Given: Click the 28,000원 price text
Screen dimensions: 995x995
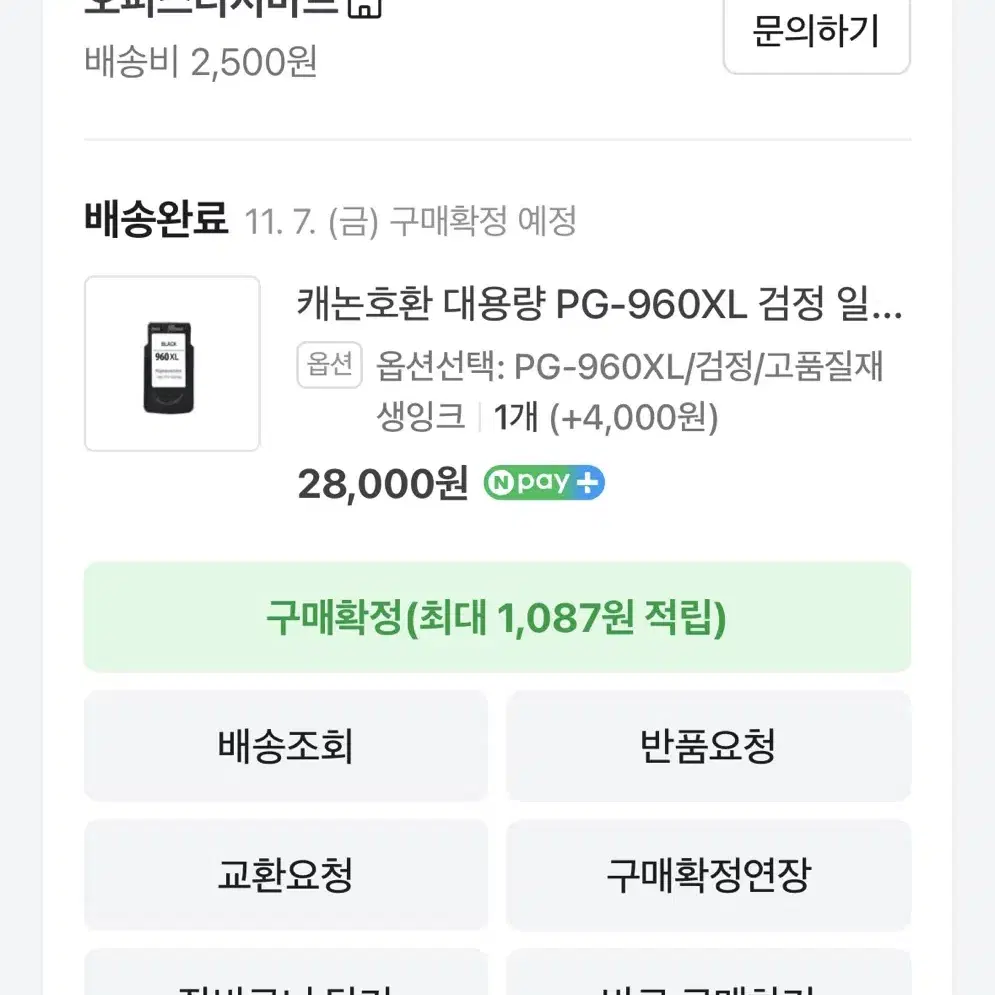Looking at the screenshot, I should [381, 483].
